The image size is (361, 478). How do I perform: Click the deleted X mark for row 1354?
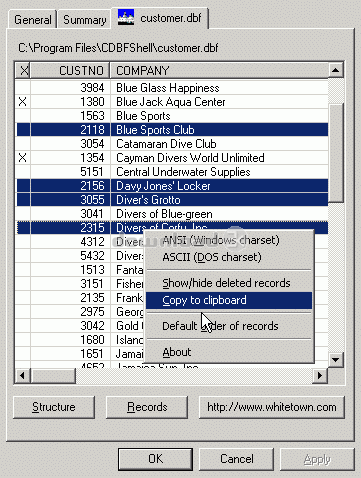[23, 158]
